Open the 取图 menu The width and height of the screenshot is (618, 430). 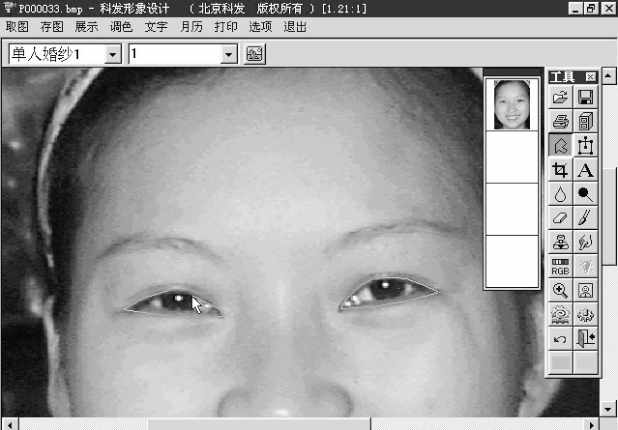17,27
